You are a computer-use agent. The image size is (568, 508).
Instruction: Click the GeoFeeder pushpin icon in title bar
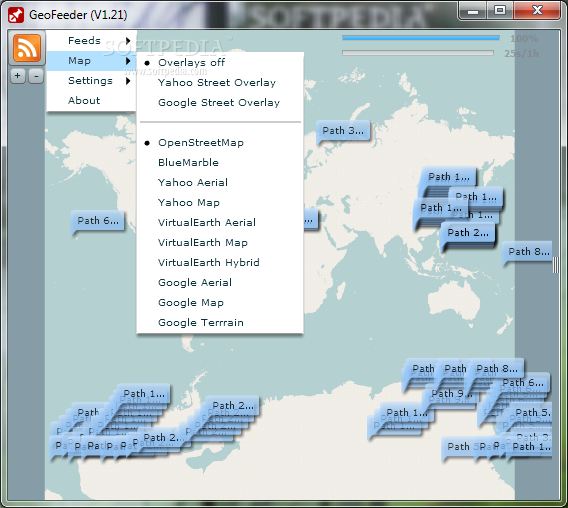click(16, 15)
